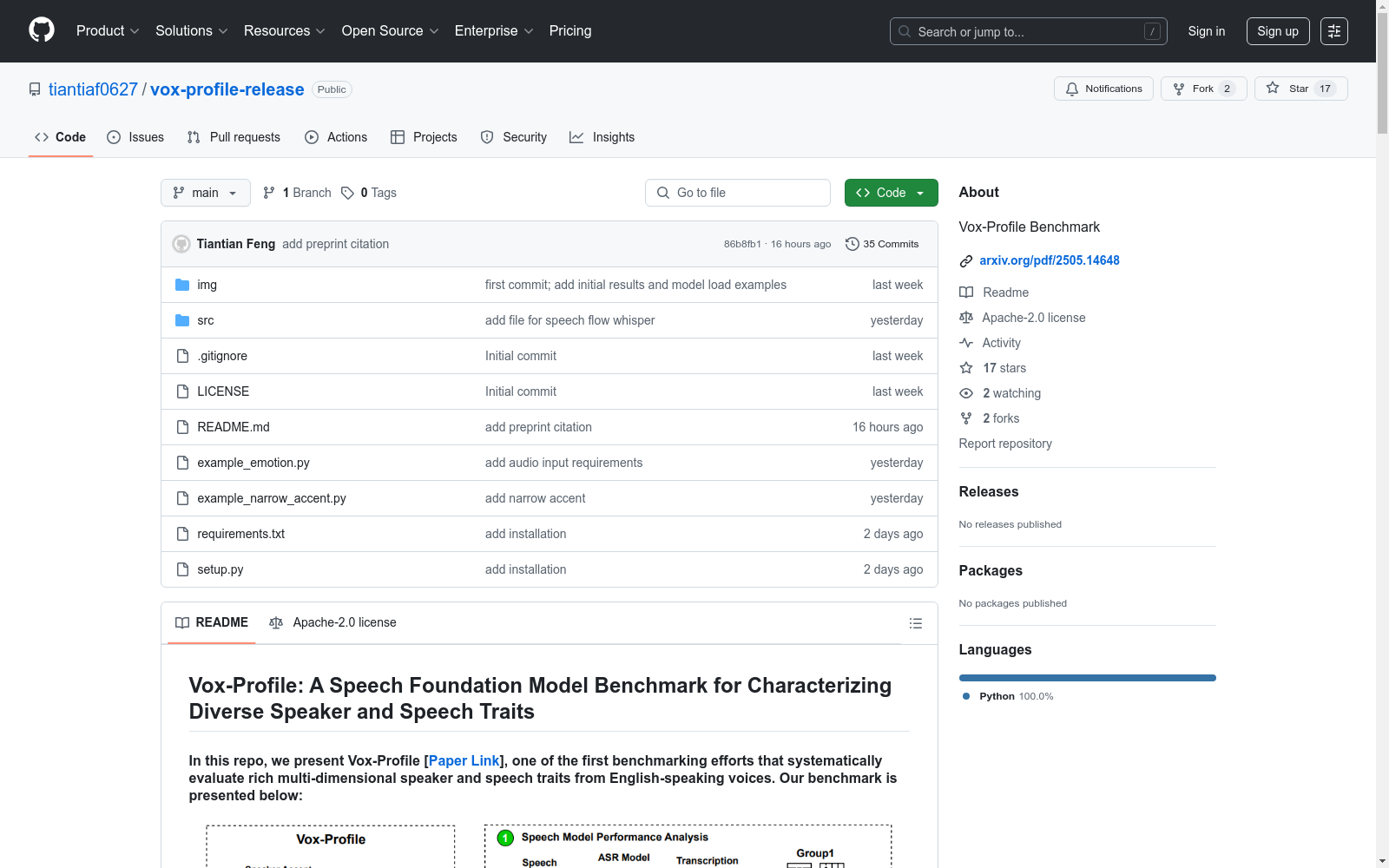Switch to the Actions tab
The width and height of the screenshot is (1389, 868).
click(x=336, y=137)
